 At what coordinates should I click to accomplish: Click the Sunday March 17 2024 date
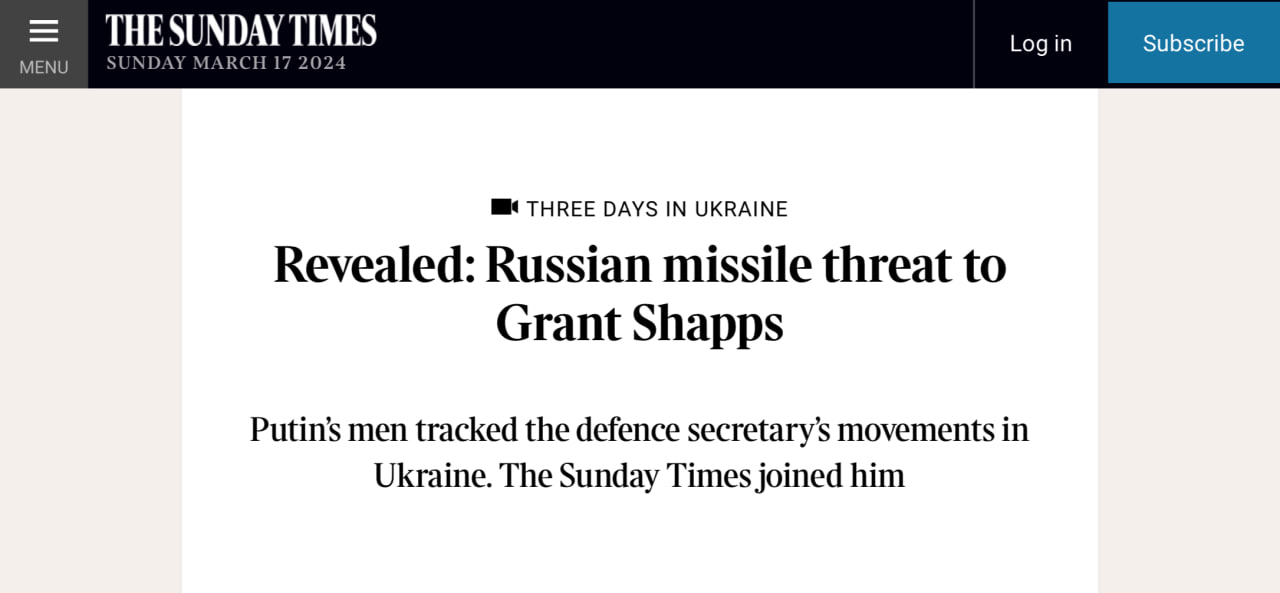(226, 63)
